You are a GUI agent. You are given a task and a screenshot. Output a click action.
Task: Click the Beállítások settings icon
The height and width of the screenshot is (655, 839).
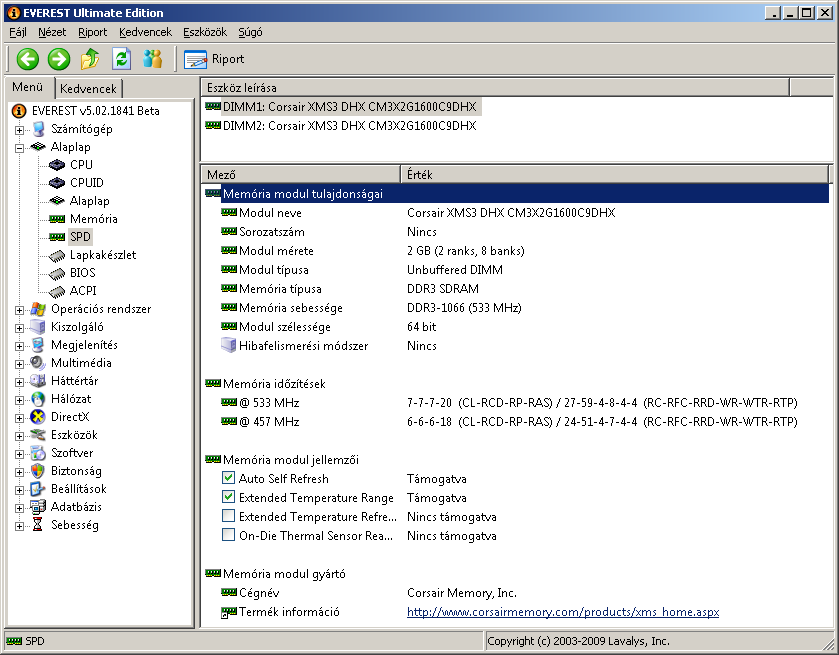tap(38, 489)
